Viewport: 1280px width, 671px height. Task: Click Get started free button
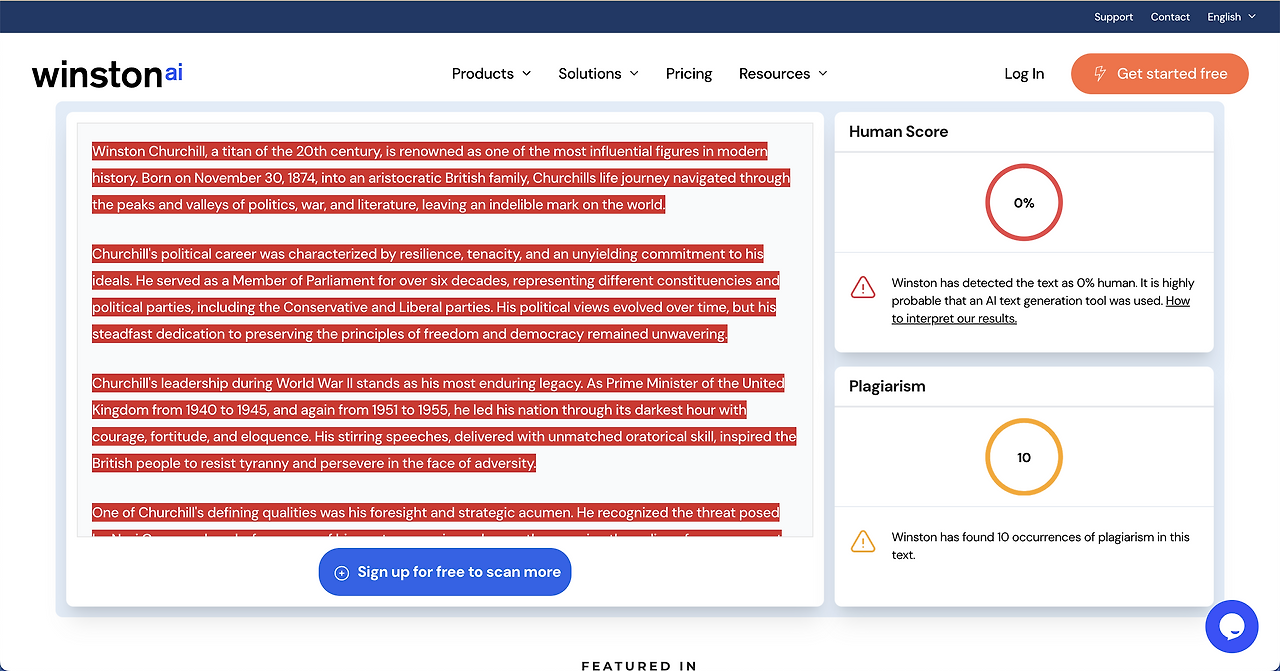[x=1160, y=74]
